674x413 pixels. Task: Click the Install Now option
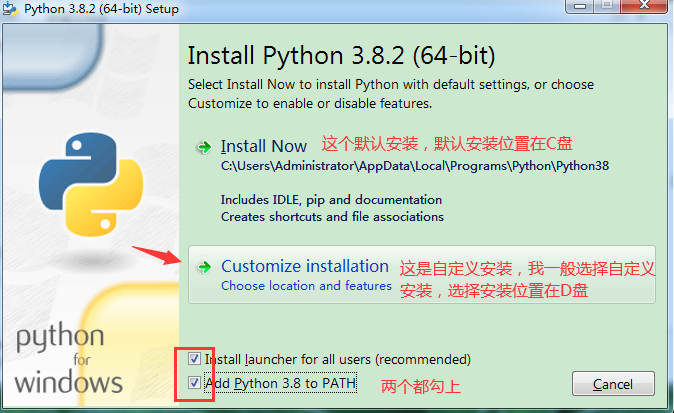263,147
